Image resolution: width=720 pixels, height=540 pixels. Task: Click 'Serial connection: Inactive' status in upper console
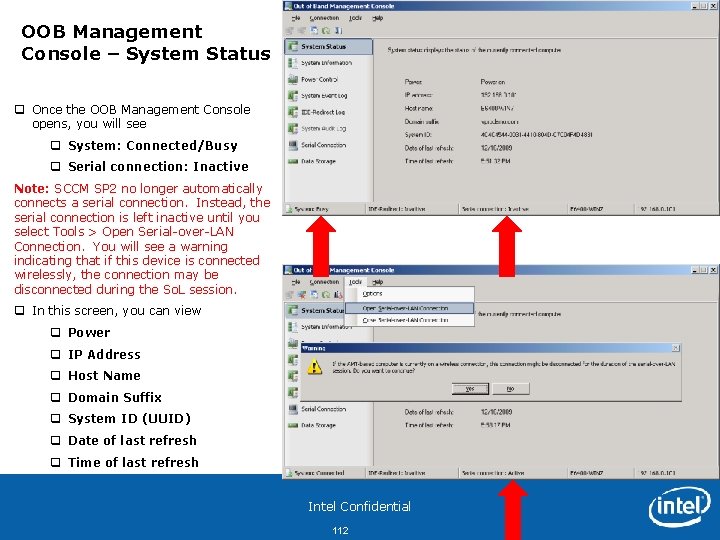(x=495, y=209)
